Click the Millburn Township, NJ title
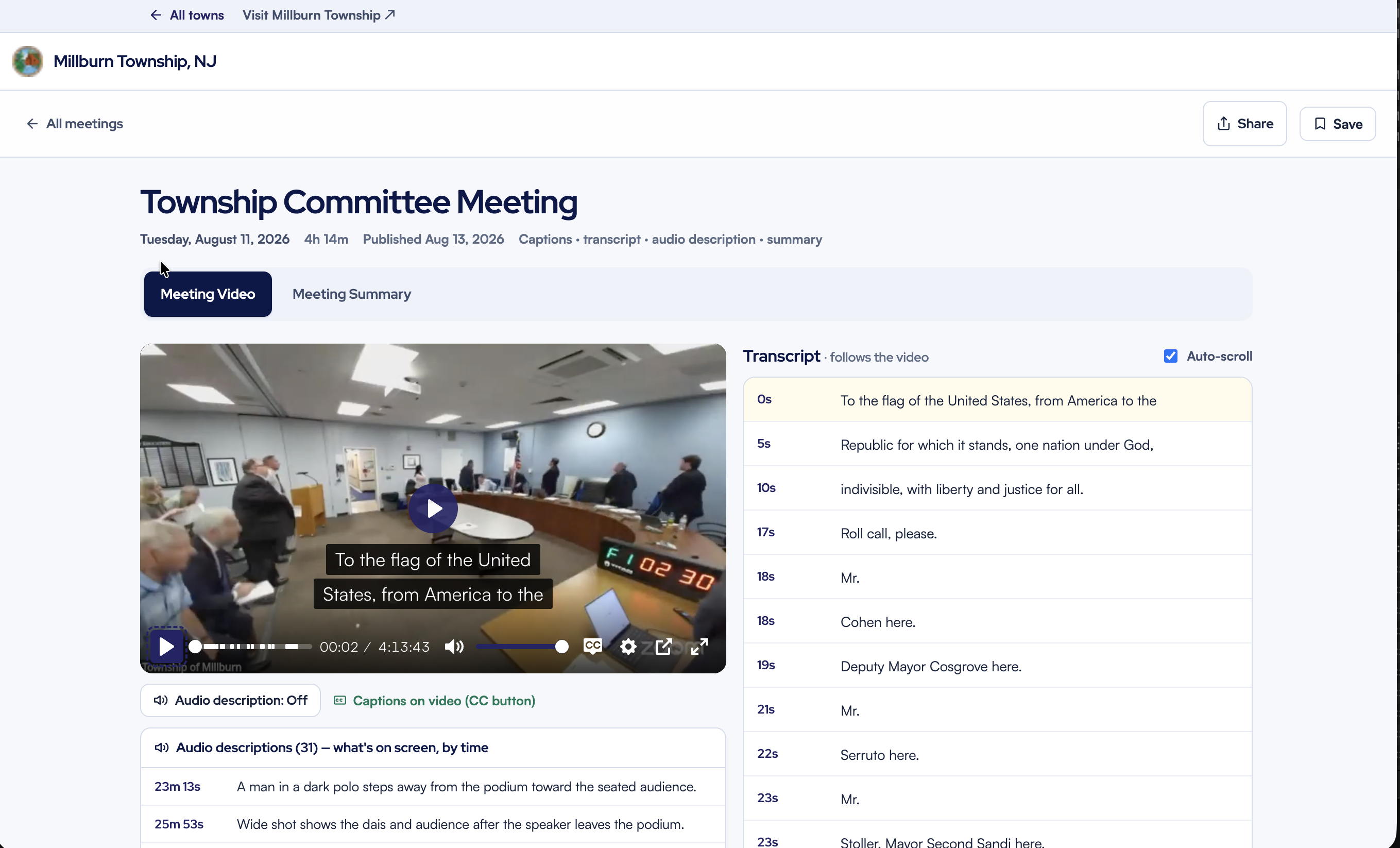The image size is (1400, 848). [134, 61]
